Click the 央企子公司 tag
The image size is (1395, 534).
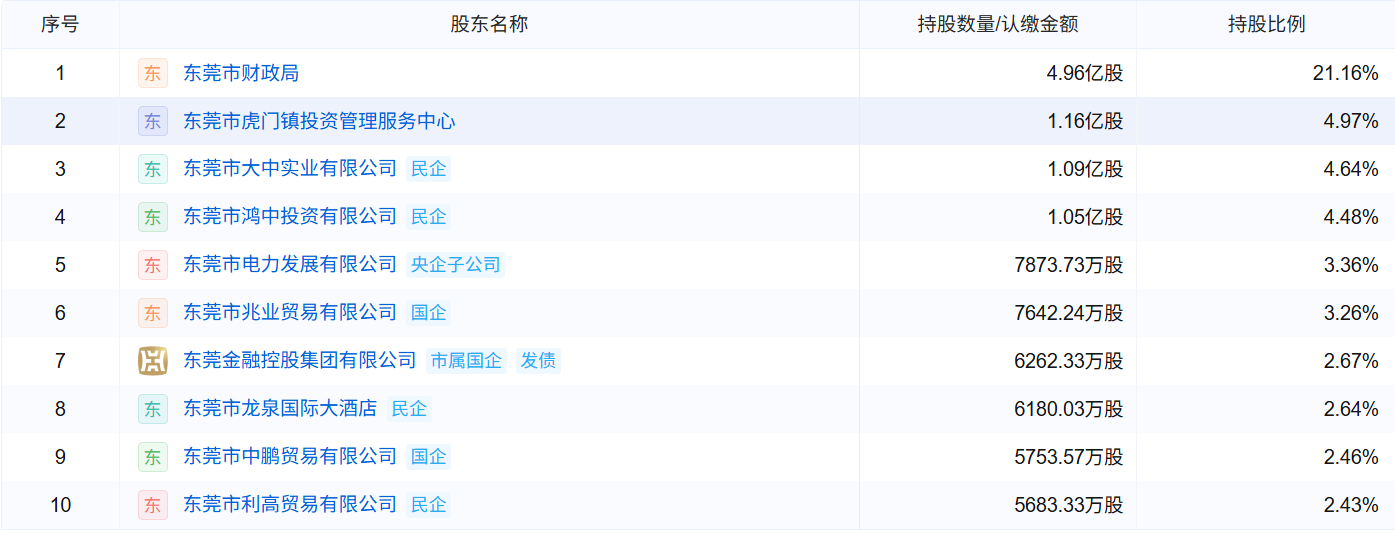tap(456, 265)
